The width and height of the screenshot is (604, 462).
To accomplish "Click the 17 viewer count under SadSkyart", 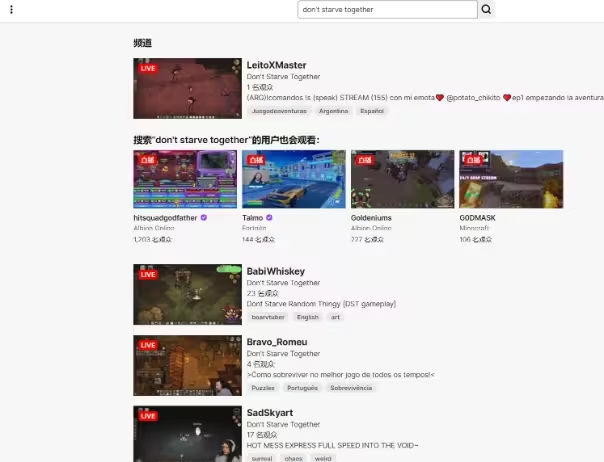I will tap(262, 435).
